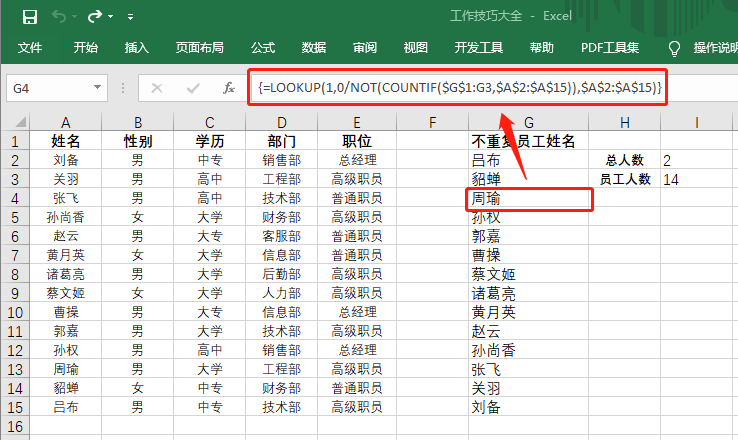The image size is (738, 440).
Task: Select column B header
Action: tap(137, 122)
